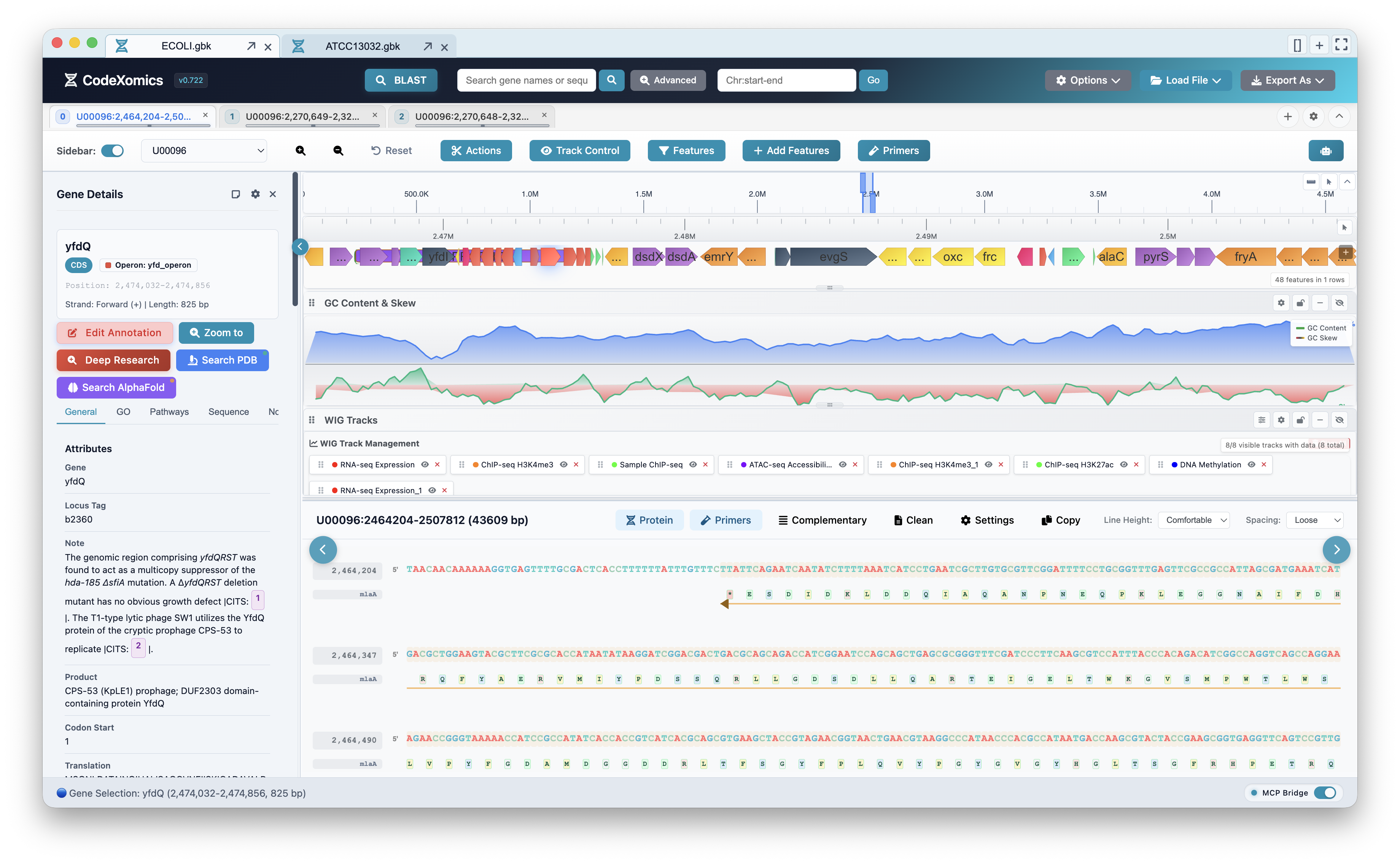The width and height of the screenshot is (1400, 864).
Task: Click the red dot of RNA-seq Expression track
Action: click(334, 465)
